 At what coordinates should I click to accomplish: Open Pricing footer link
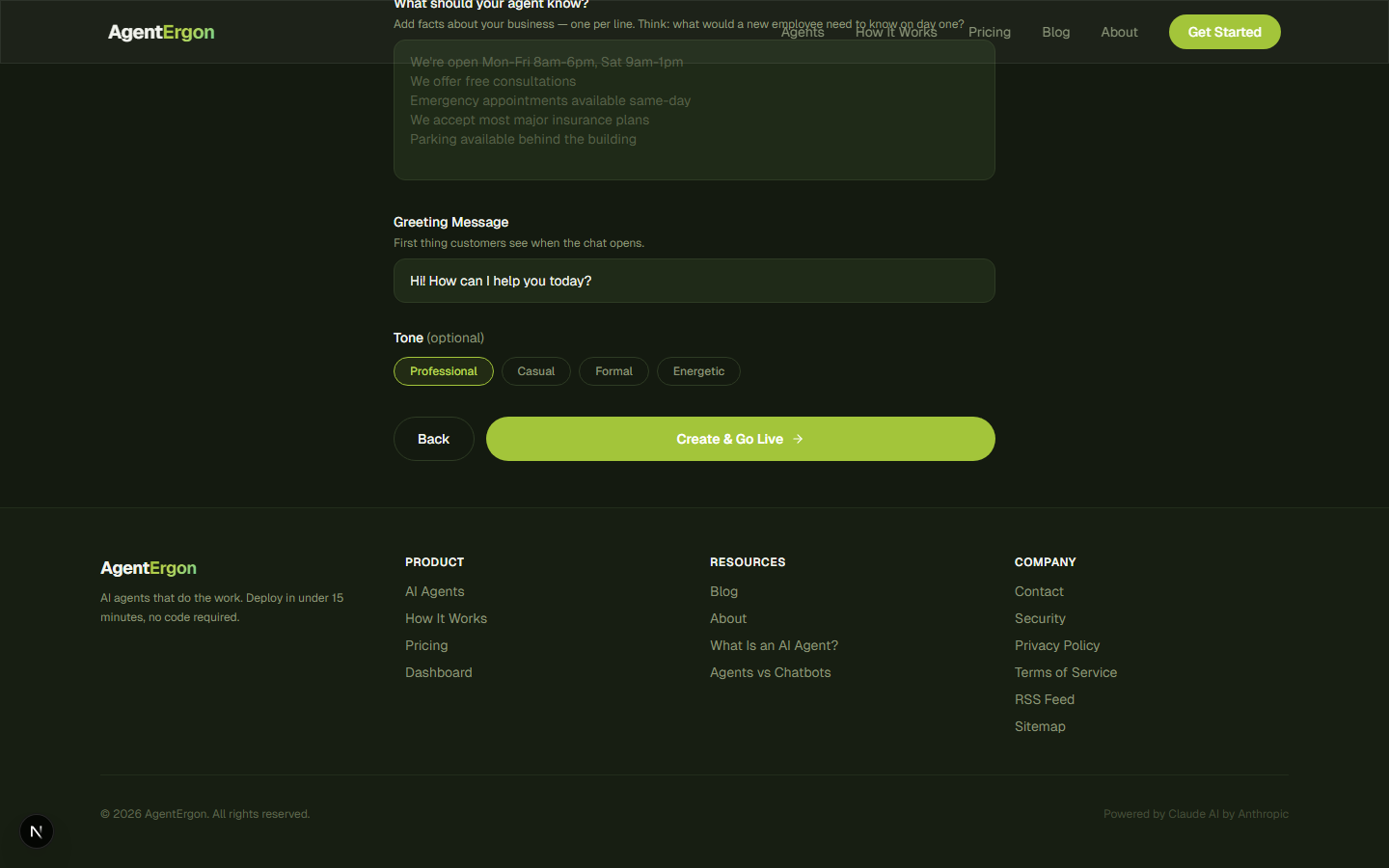coord(426,645)
